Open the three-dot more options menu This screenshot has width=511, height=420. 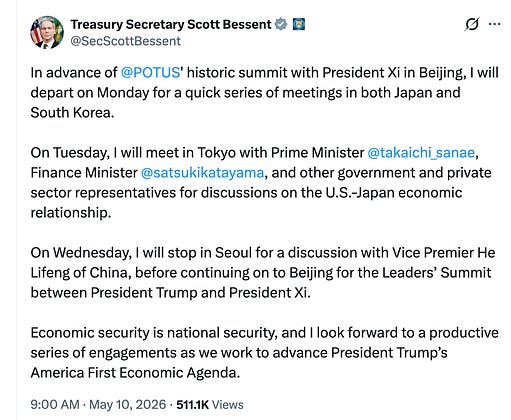tap(494, 24)
